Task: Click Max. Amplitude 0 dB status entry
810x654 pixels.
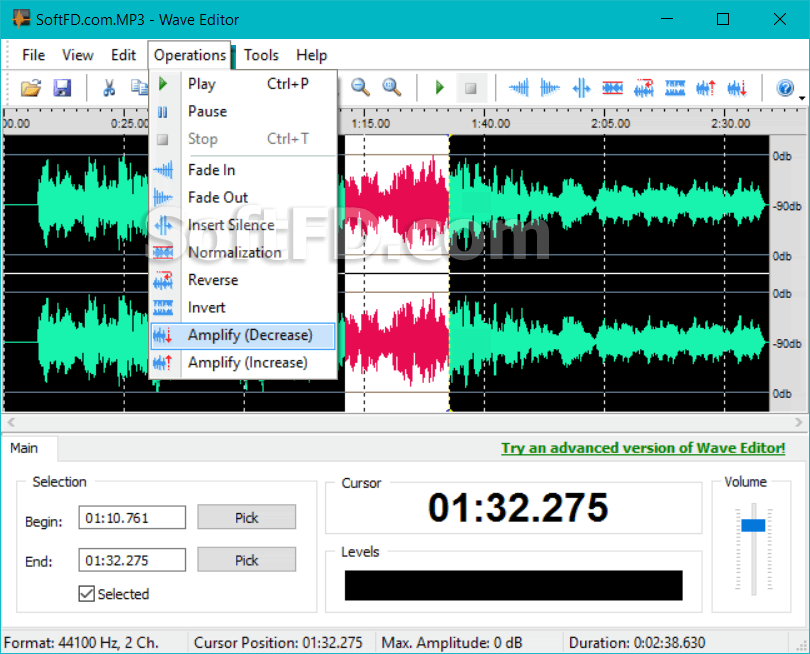Action: click(x=452, y=643)
